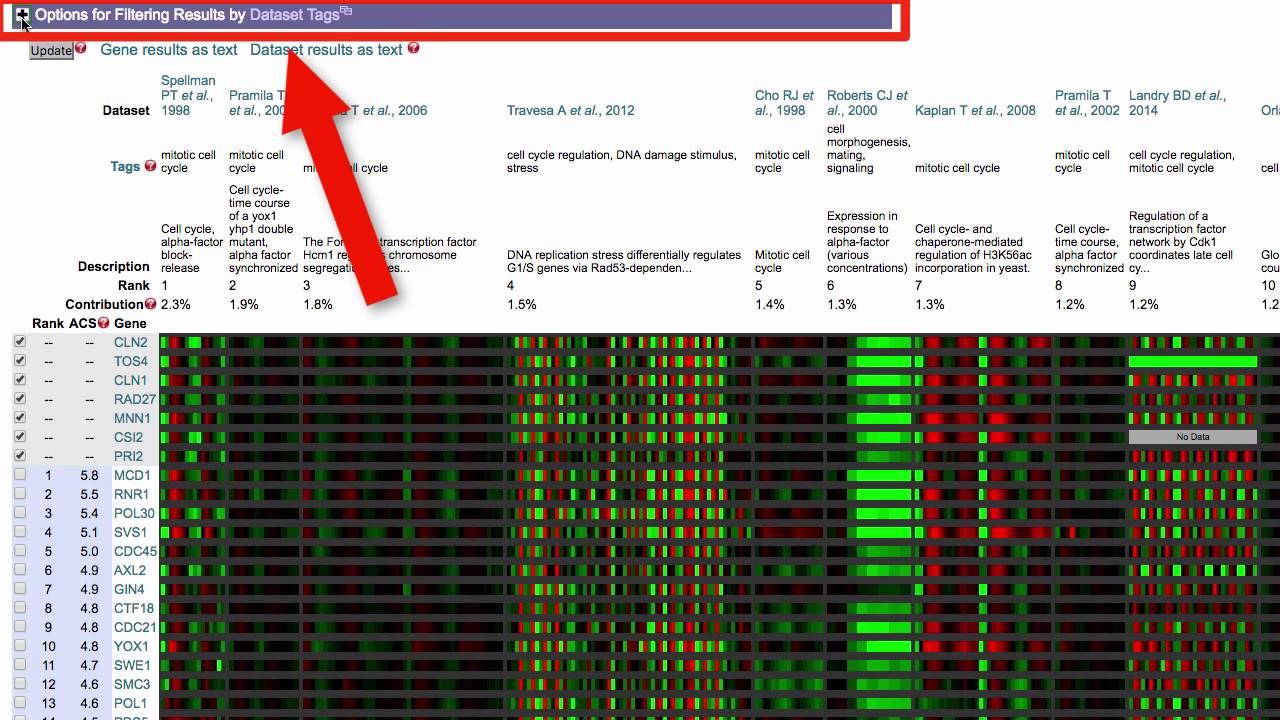Click description 'DNA replication stress differentially regulates'
1280x720 pixels.
coord(624,255)
